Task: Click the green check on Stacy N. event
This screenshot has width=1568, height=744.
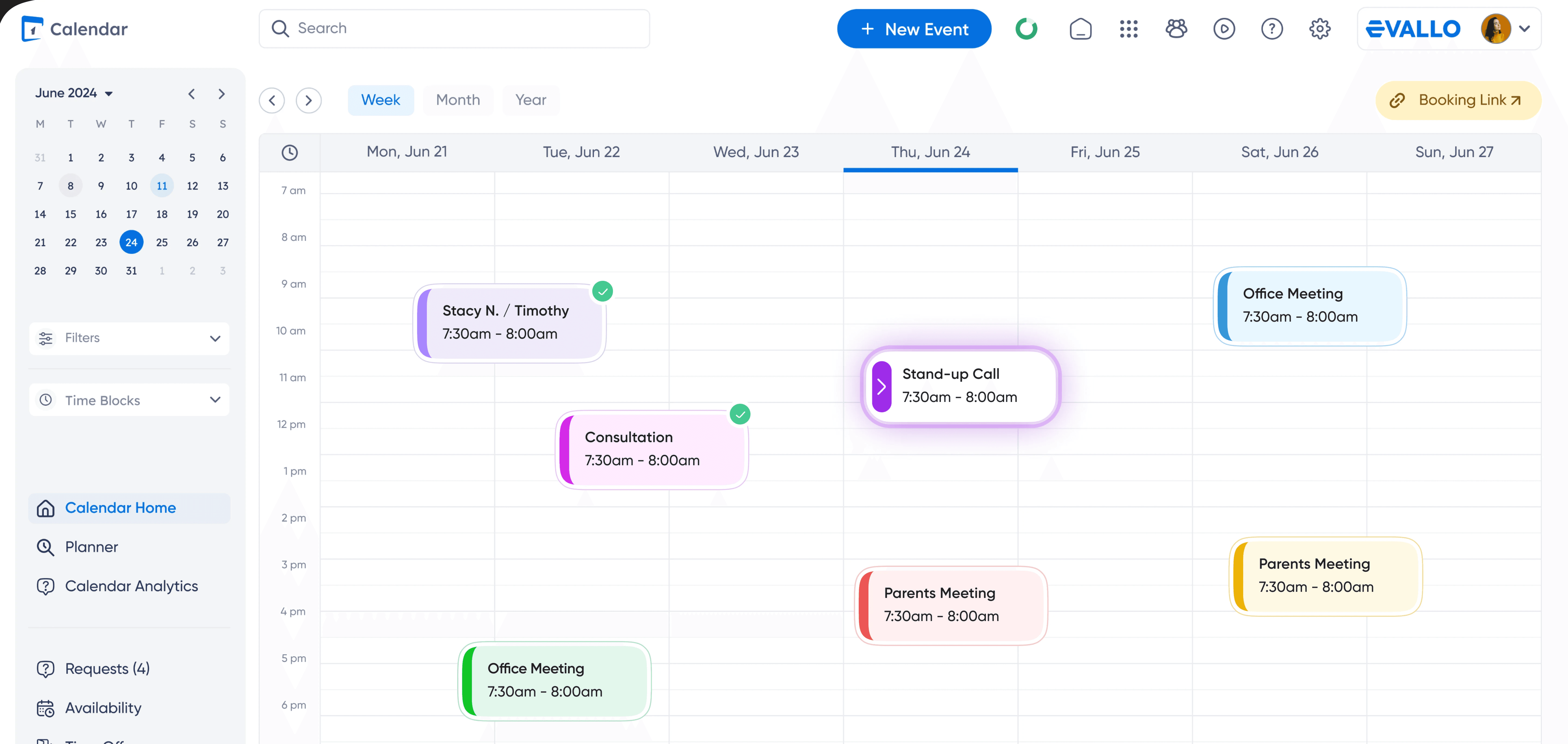Action: 603,292
